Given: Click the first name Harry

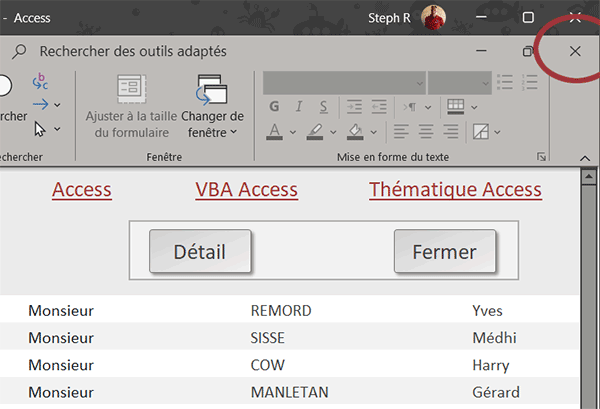Looking at the screenshot, I should click(x=491, y=365).
